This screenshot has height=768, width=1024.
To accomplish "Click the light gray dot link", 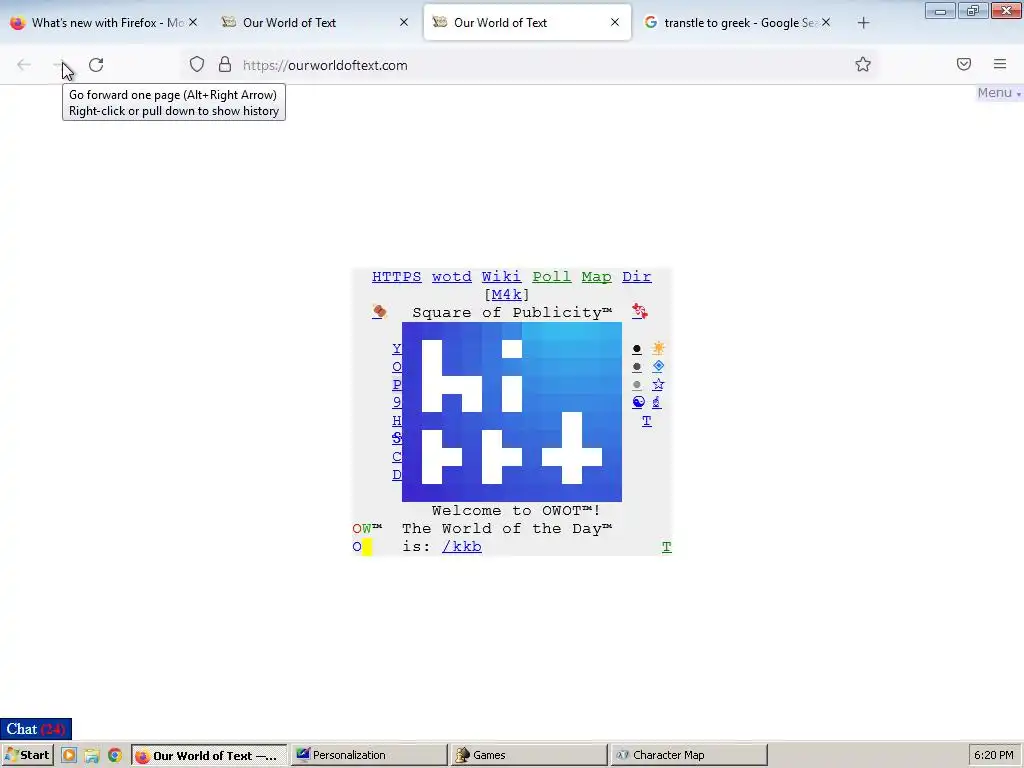I will [637, 385].
